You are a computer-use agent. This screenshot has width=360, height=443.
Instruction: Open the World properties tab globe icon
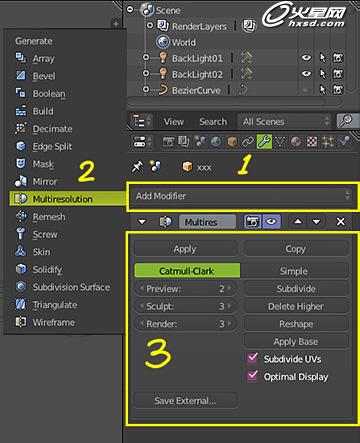coord(216,142)
